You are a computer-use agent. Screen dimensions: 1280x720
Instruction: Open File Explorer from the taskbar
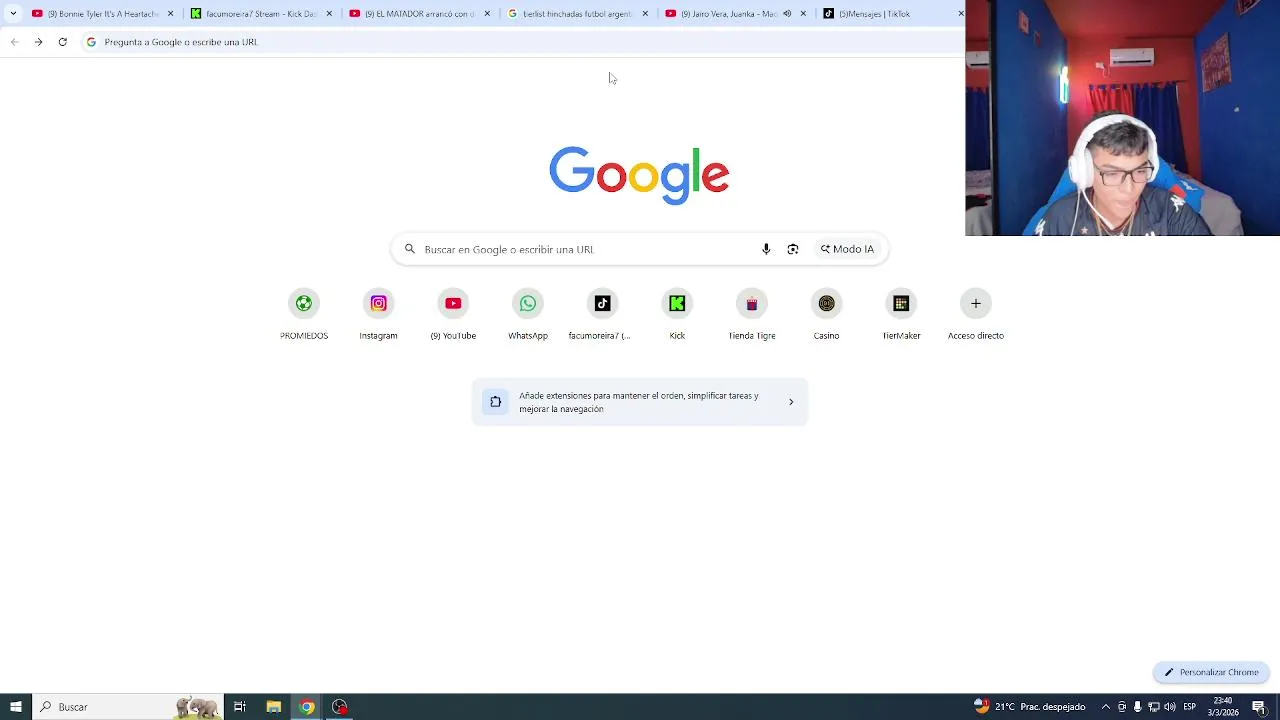(x=273, y=707)
